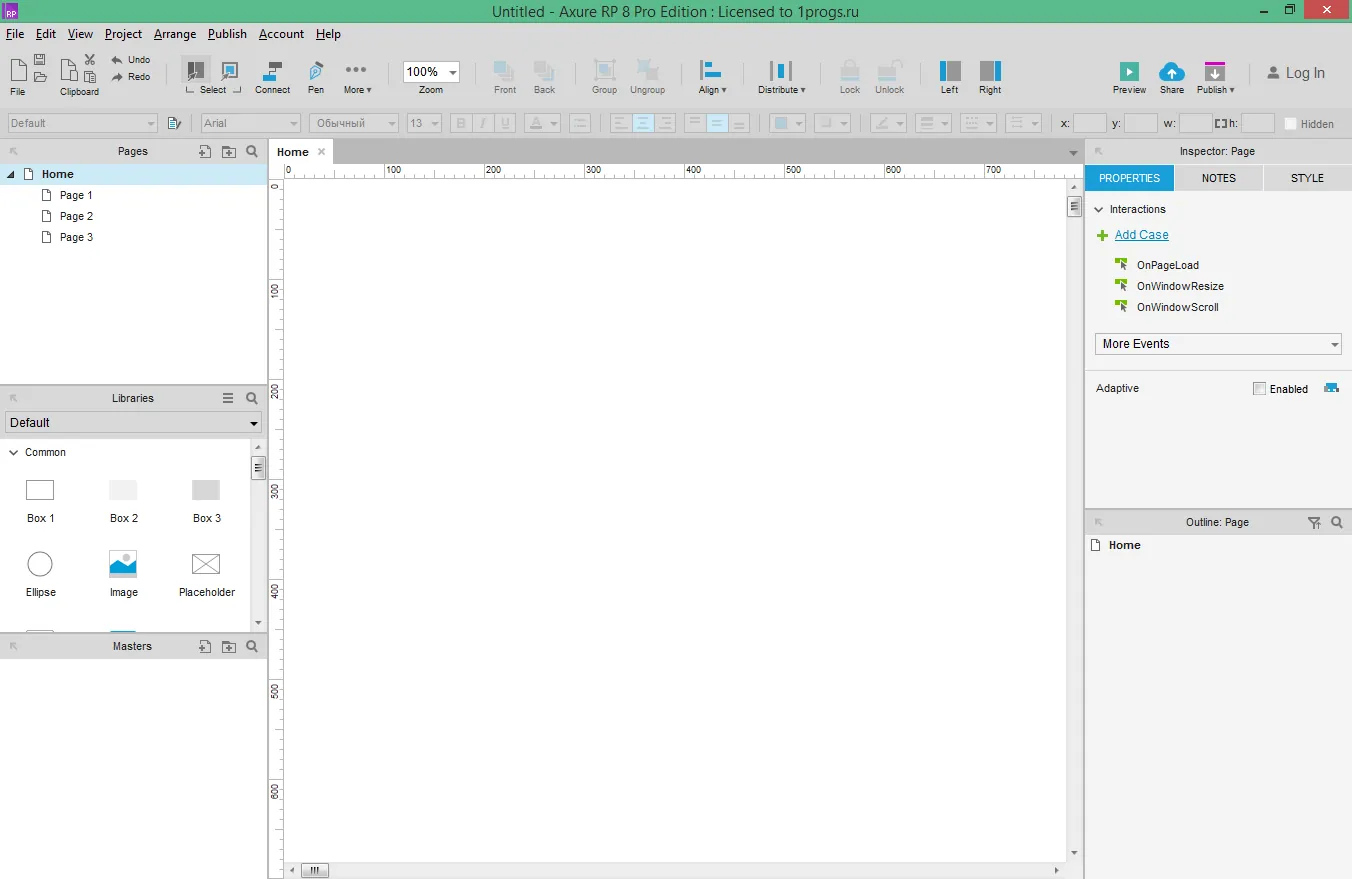1352x879 pixels.
Task: Collapse the Interactions section
Action: coord(1099,209)
